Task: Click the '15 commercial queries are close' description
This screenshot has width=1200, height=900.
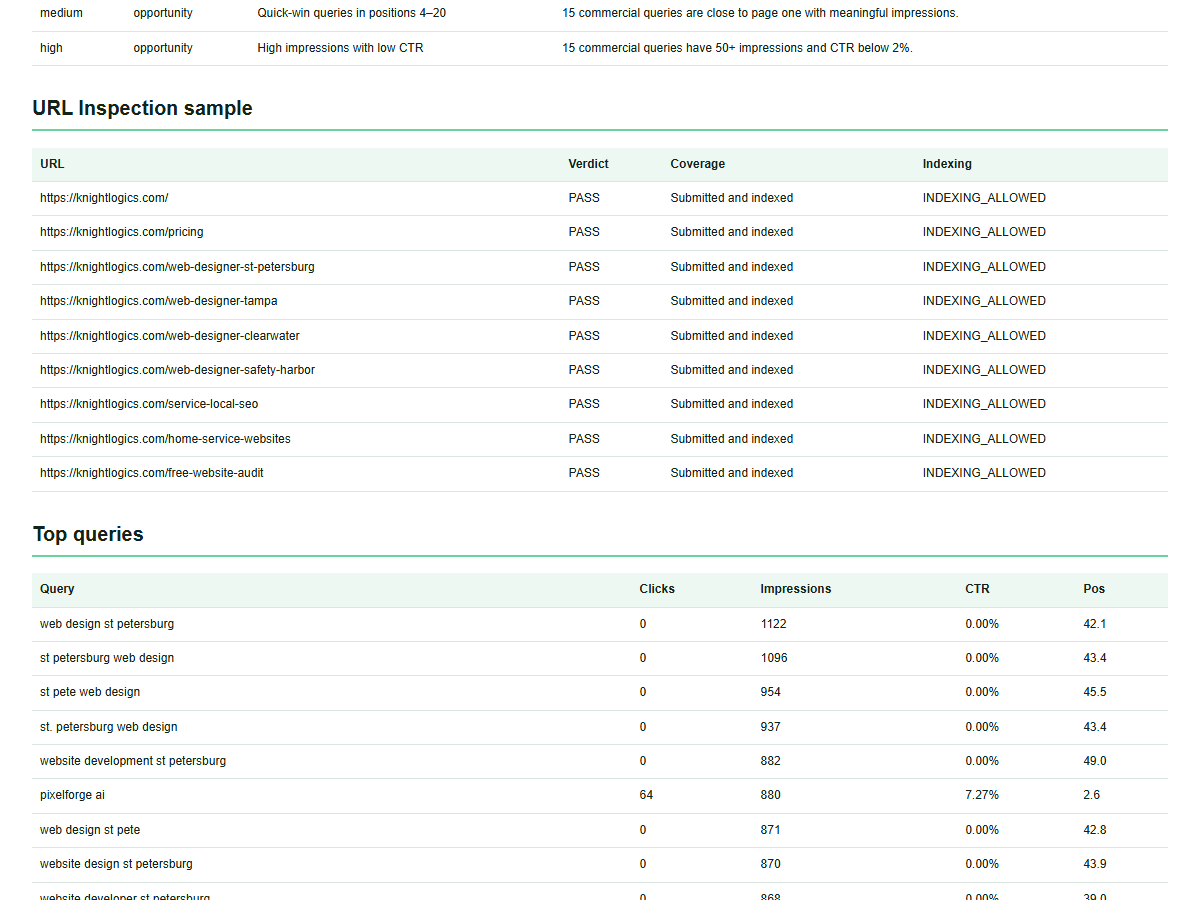Action: tap(760, 14)
